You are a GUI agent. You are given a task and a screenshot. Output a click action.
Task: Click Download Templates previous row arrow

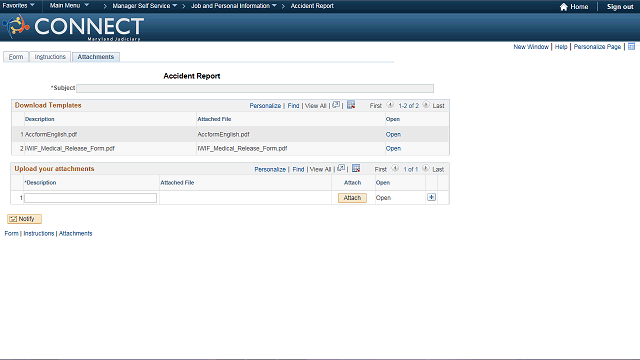click(390, 105)
